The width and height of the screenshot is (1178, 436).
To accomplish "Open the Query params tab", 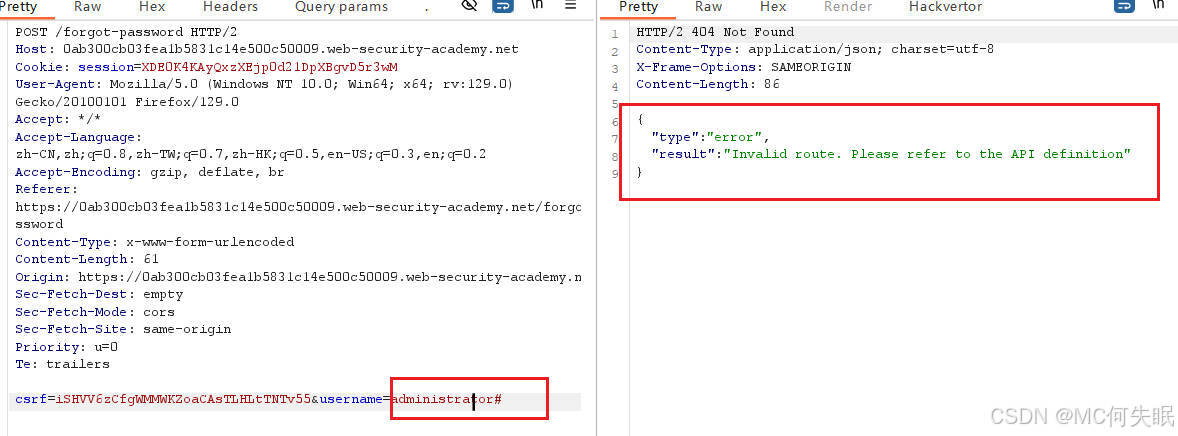I will [x=341, y=7].
